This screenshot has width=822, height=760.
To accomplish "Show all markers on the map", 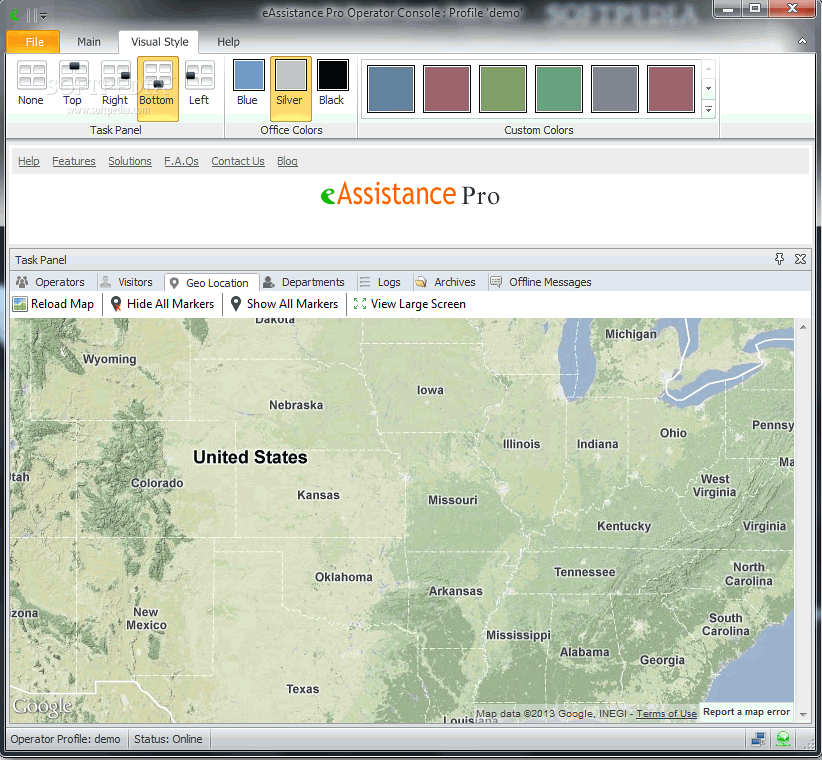I will click(x=285, y=304).
